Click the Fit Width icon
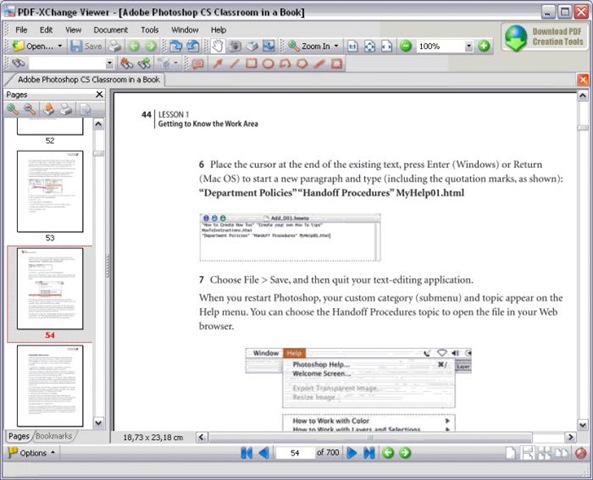Viewport: 593px width, 480px height. (x=387, y=46)
